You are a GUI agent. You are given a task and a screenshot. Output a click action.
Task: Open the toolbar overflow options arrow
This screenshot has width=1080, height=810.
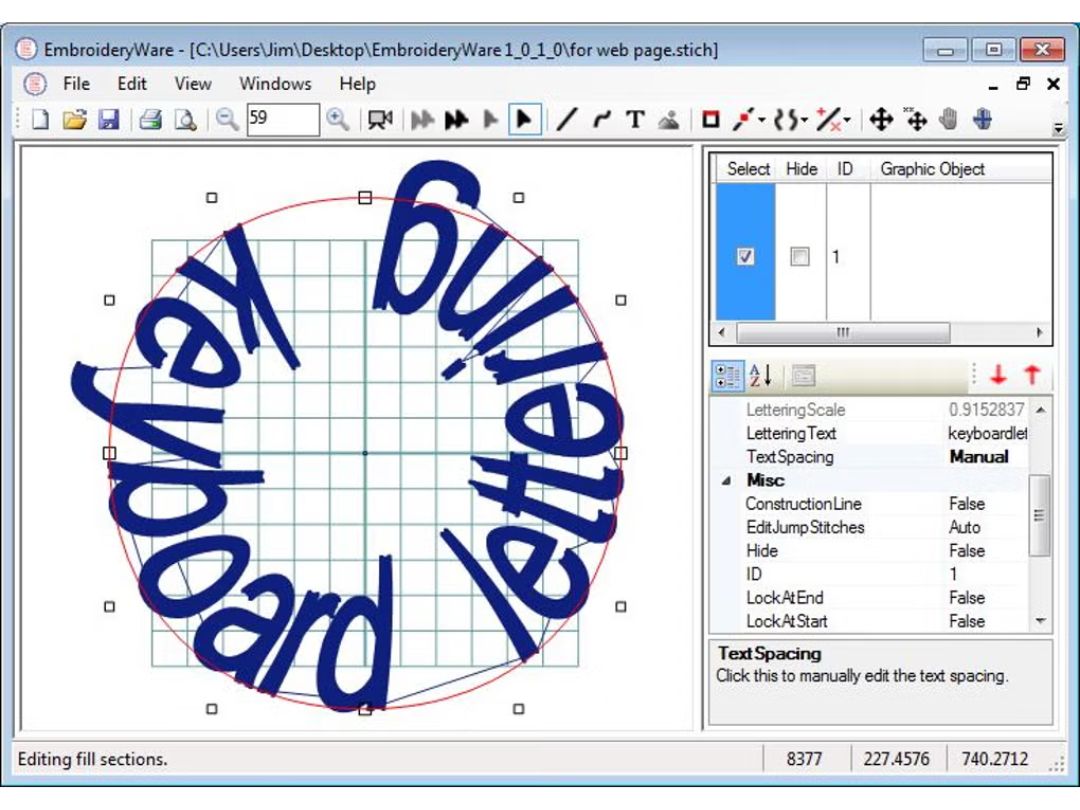pyautogui.click(x=1058, y=129)
